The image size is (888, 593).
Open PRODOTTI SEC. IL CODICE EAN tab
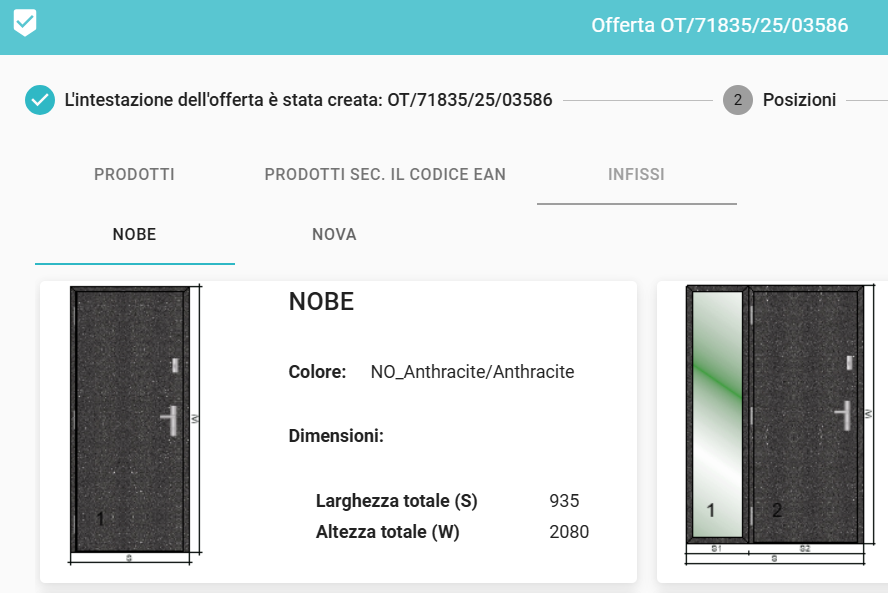385,175
